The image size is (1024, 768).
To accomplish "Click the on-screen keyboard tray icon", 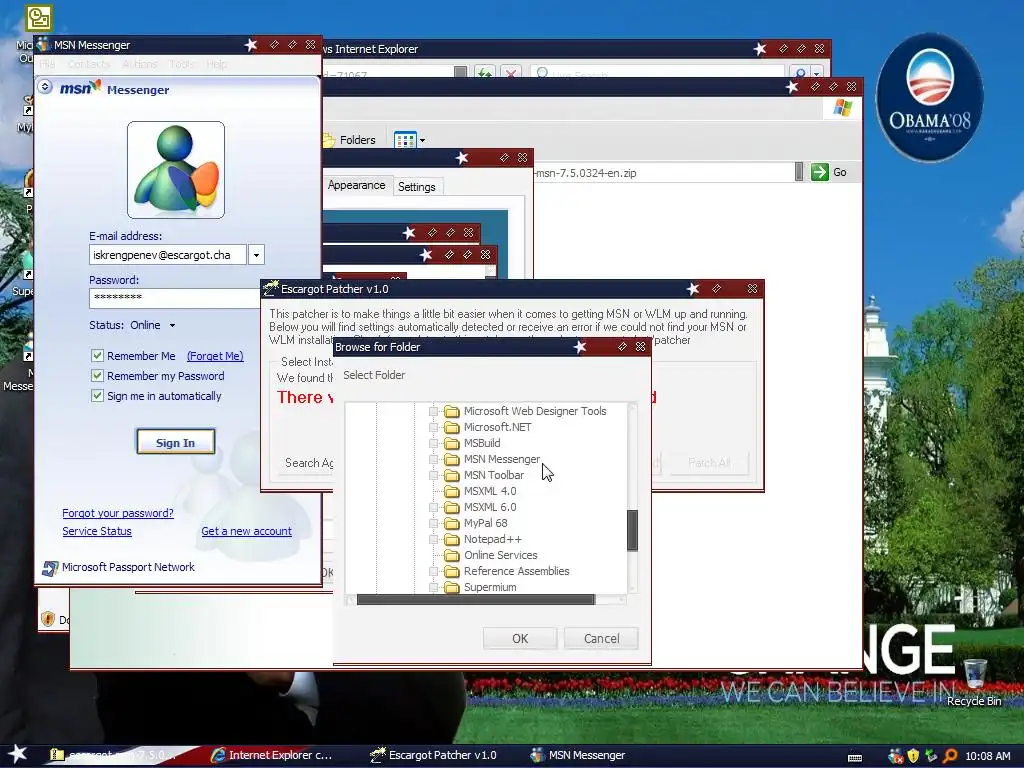I will click(x=855, y=758).
